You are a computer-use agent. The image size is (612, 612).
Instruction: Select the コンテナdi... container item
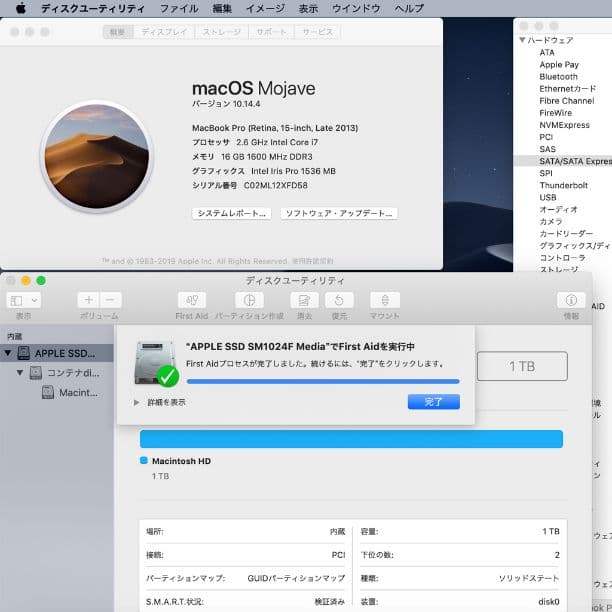[x=64, y=373]
